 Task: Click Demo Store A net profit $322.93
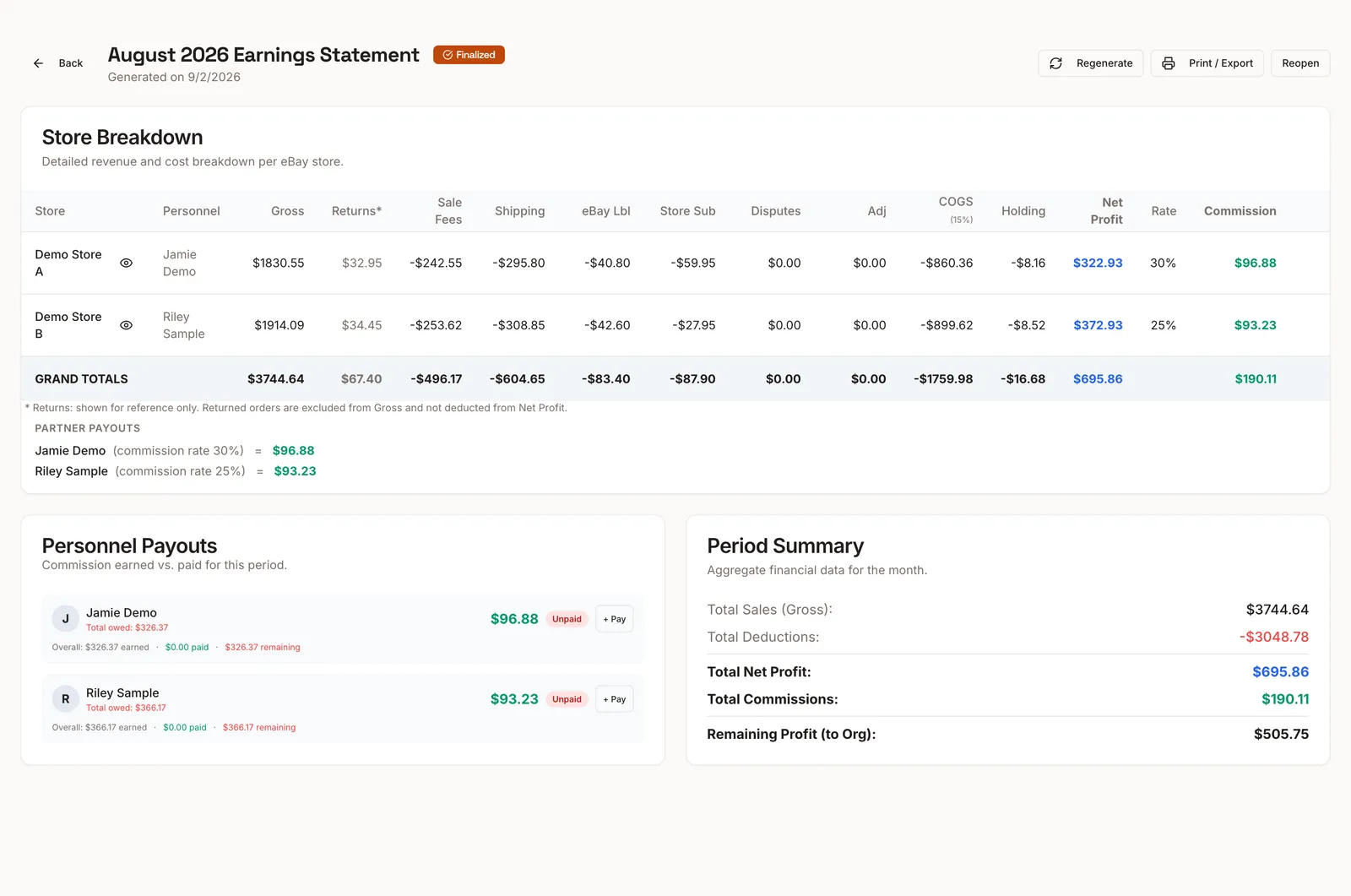(x=1098, y=263)
